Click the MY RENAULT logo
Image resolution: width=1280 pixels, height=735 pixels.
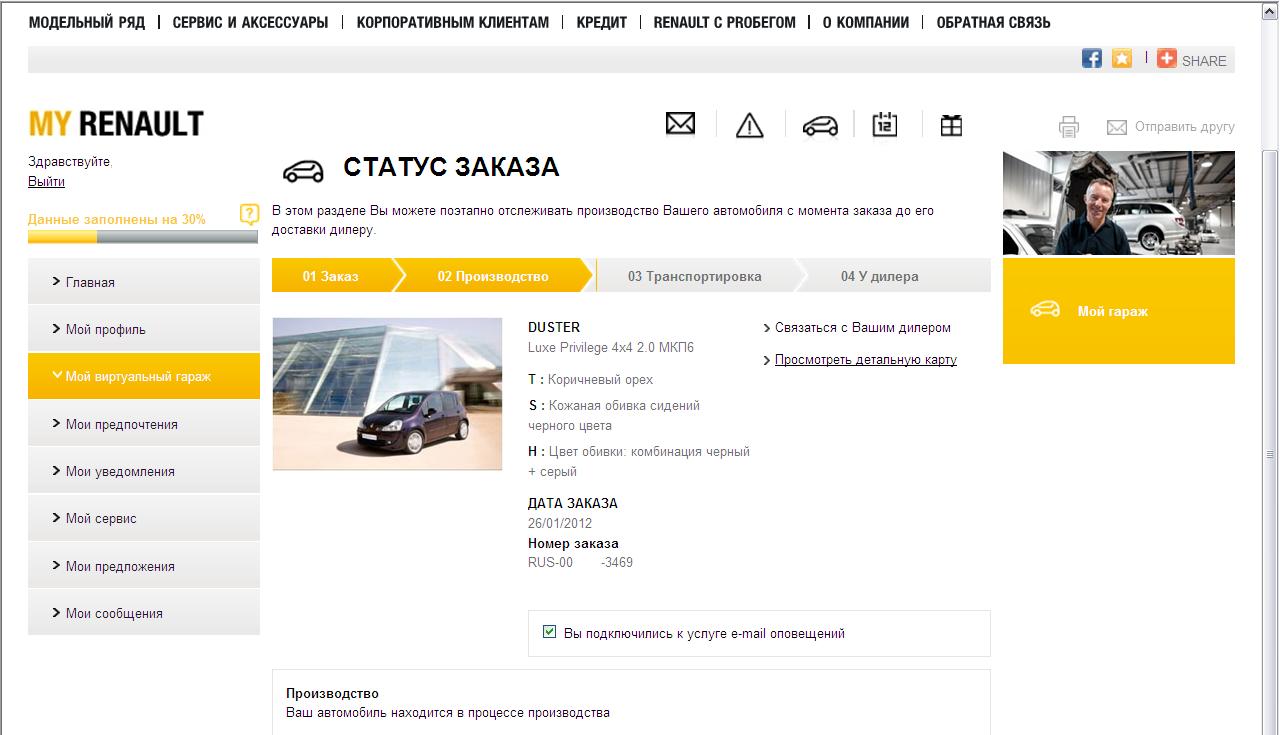pyautogui.click(x=116, y=124)
